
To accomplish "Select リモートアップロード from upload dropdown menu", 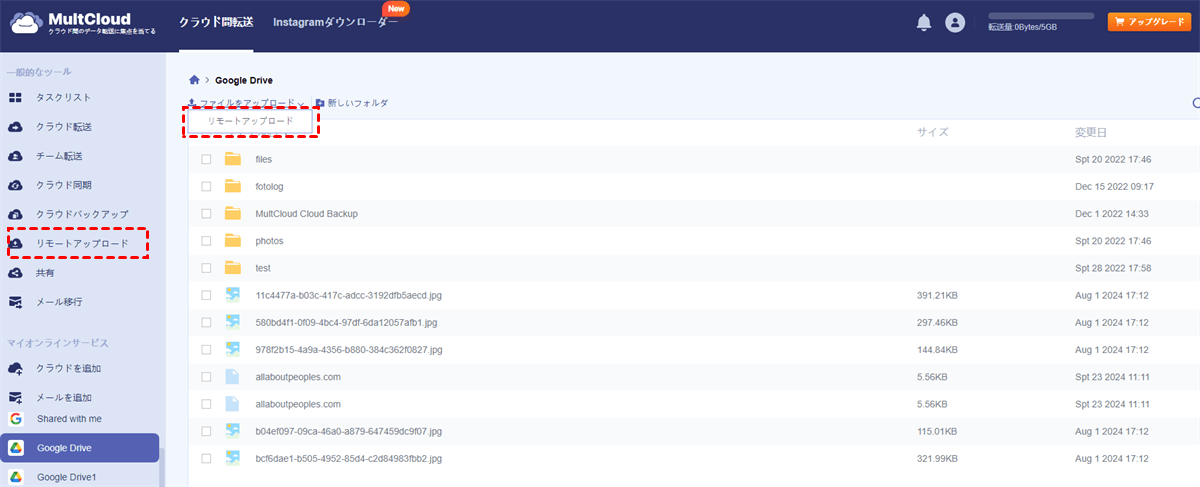I will tap(250, 121).
